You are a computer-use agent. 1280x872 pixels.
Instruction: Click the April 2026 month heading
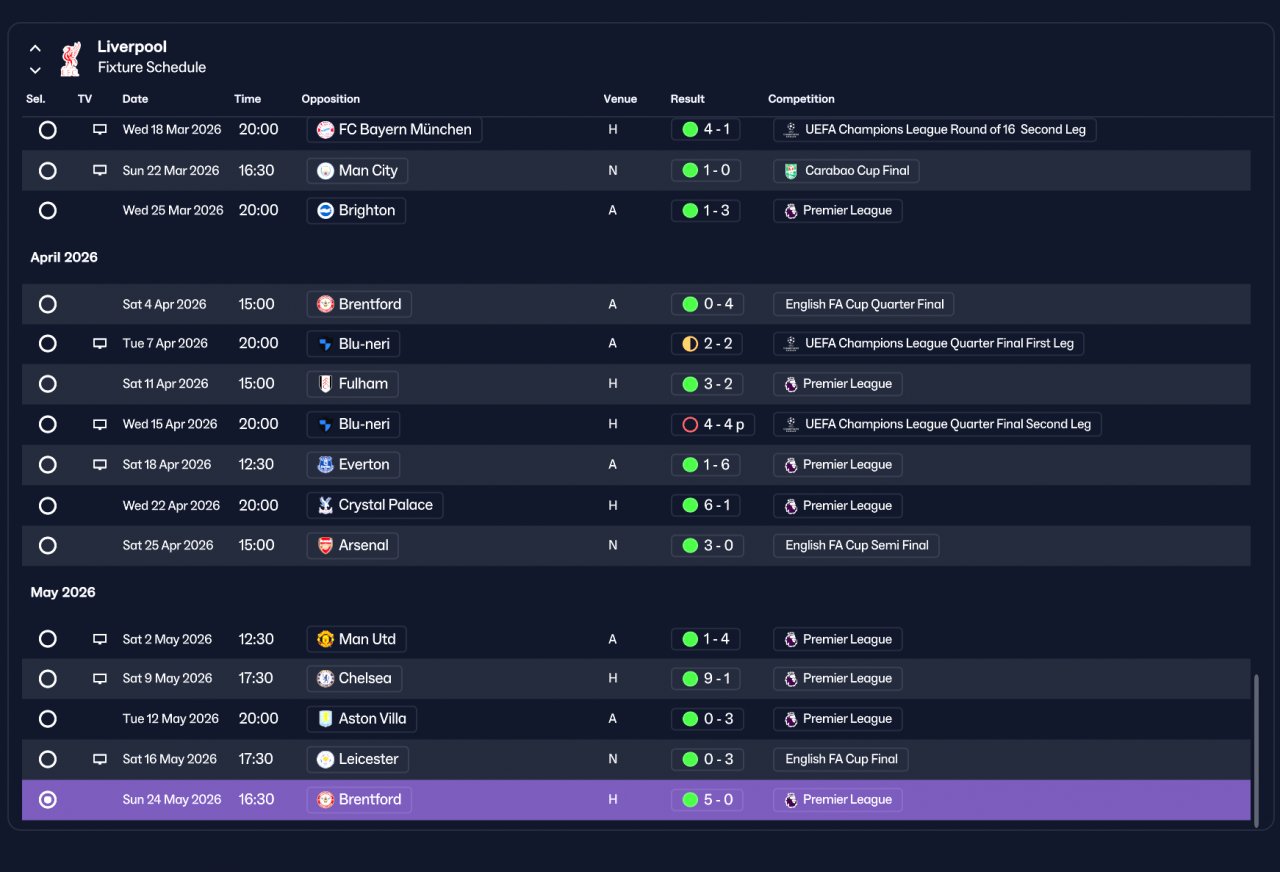pyautogui.click(x=64, y=258)
